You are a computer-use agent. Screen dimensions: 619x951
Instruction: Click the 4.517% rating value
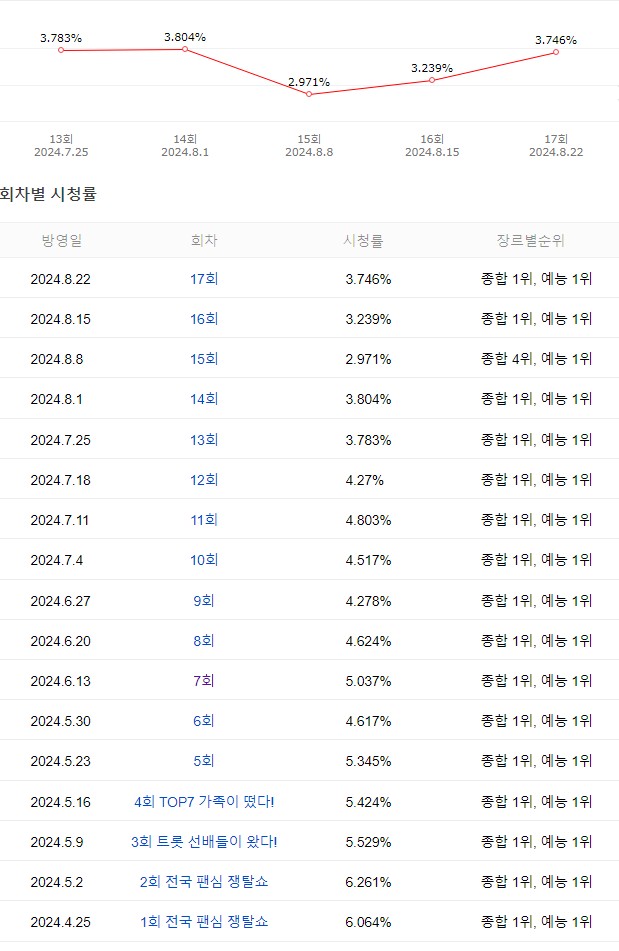click(368, 560)
